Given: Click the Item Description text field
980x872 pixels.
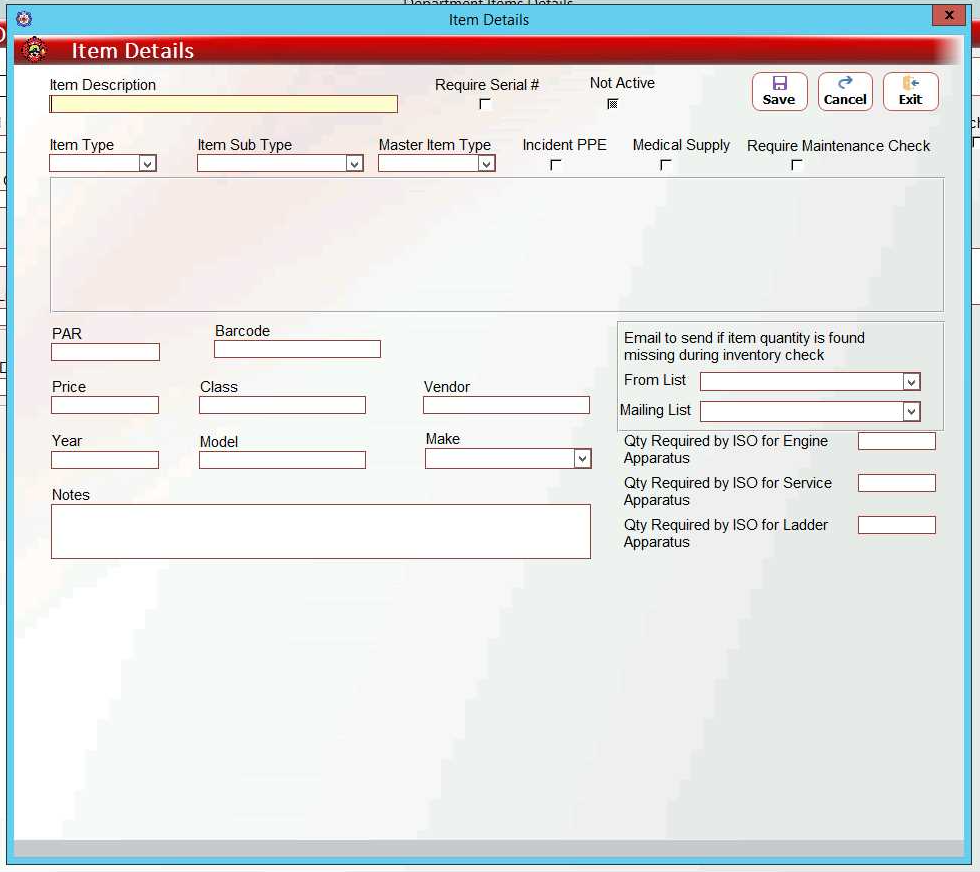Looking at the screenshot, I should coord(224,104).
